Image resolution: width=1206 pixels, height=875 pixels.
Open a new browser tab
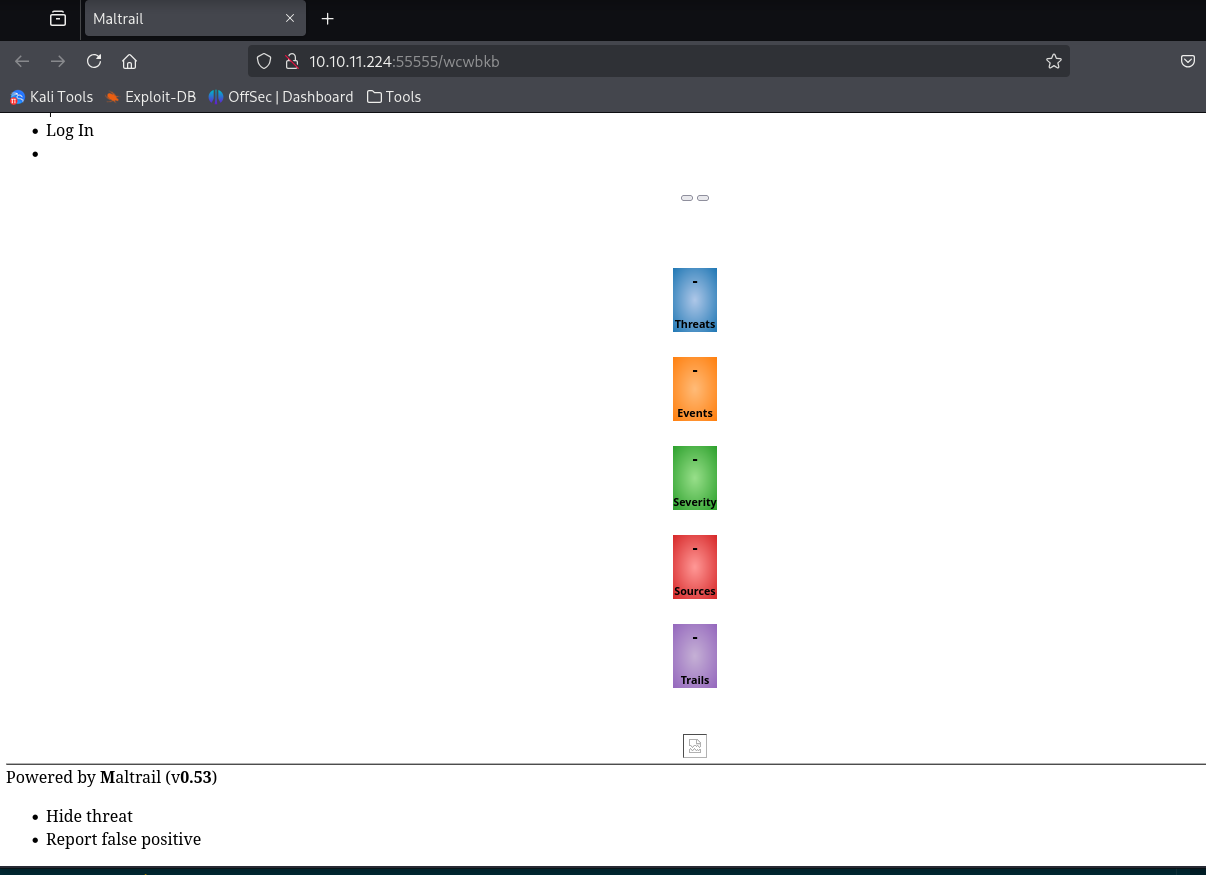327,18
